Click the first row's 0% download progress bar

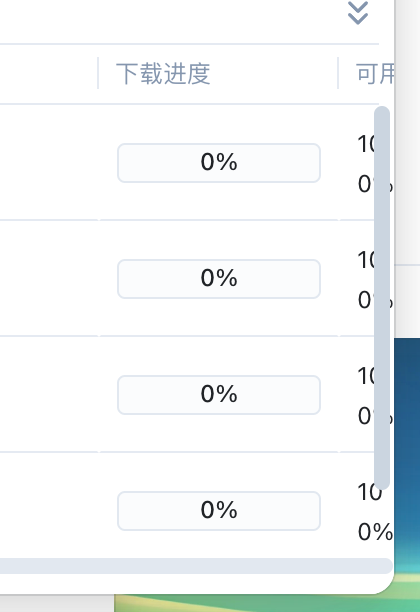pos(219,163)
